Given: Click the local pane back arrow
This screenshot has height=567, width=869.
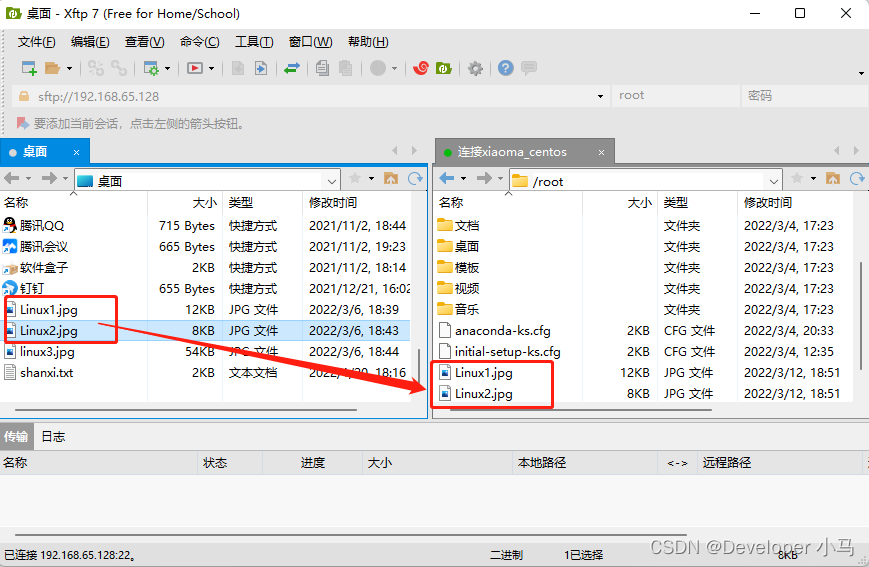Looking at the screenshot, I should [12, 178].
